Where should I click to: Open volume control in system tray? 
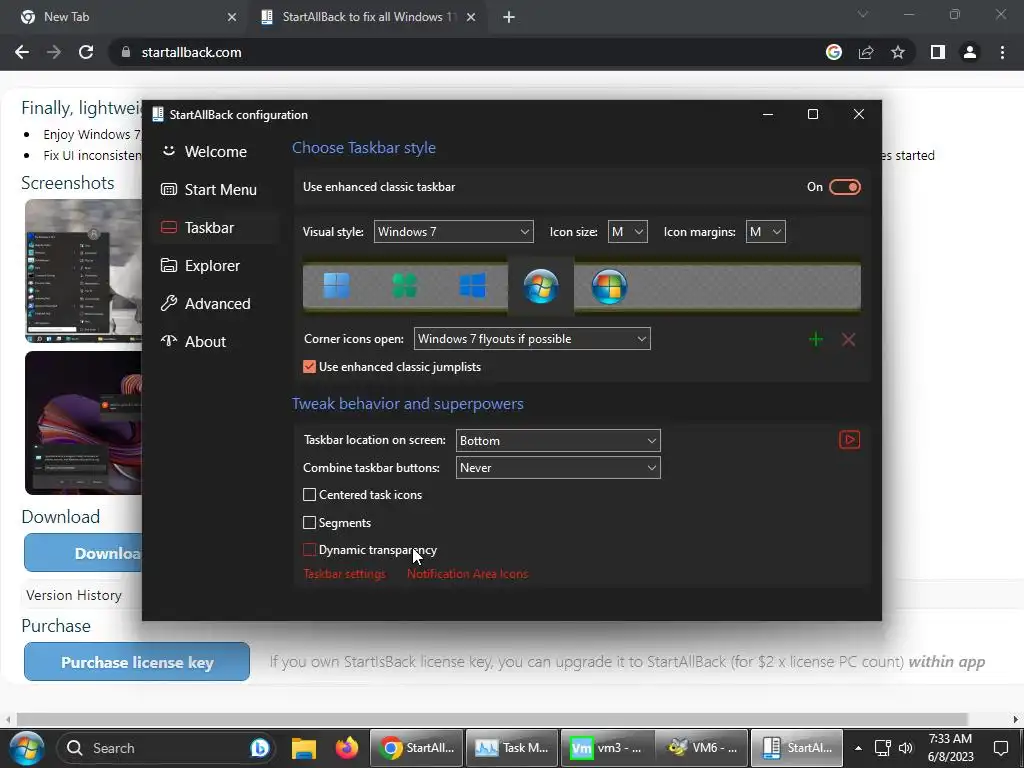[x=905, y=748]
